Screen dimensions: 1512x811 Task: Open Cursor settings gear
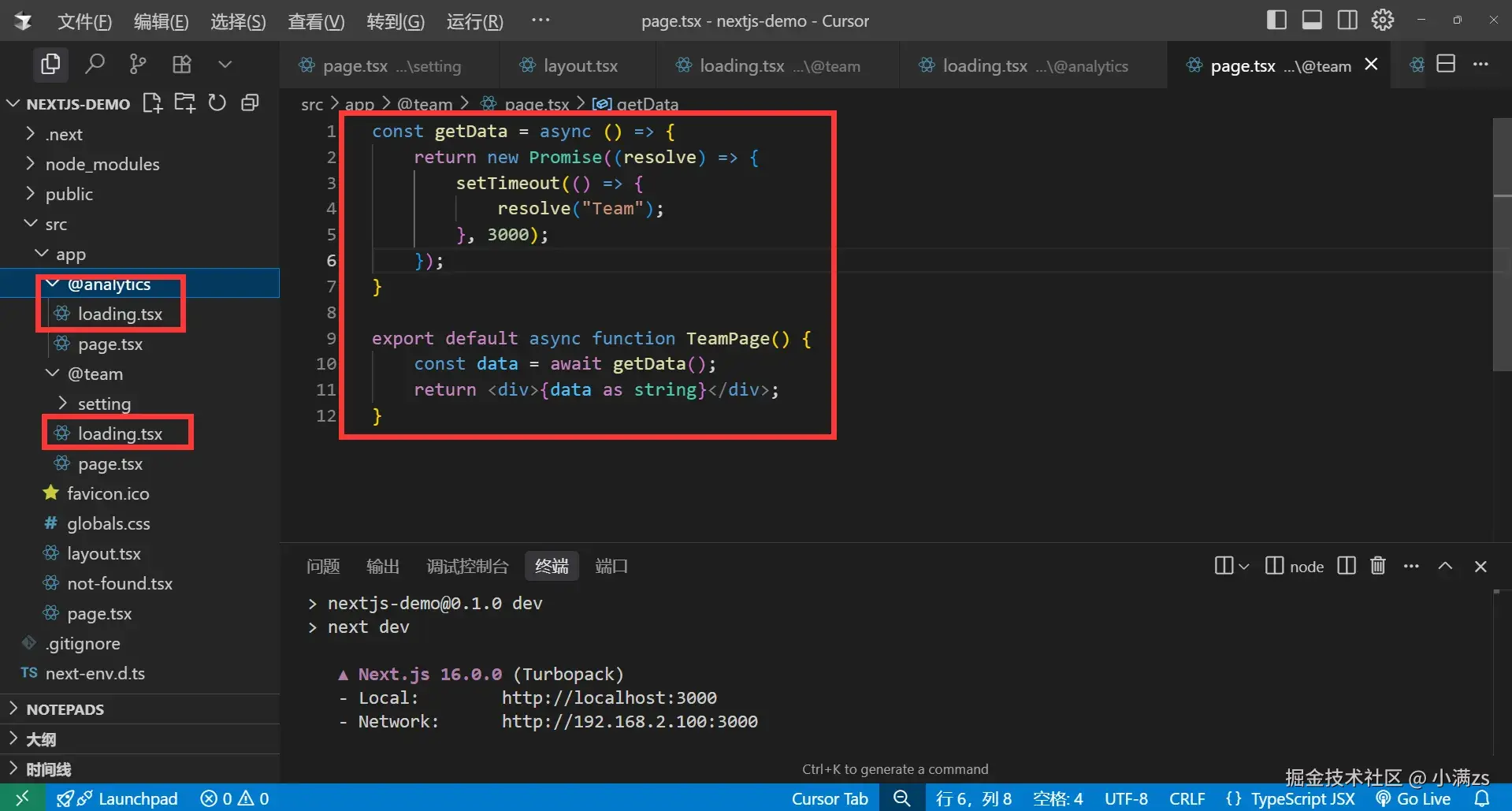click(x=1383, y=20)
